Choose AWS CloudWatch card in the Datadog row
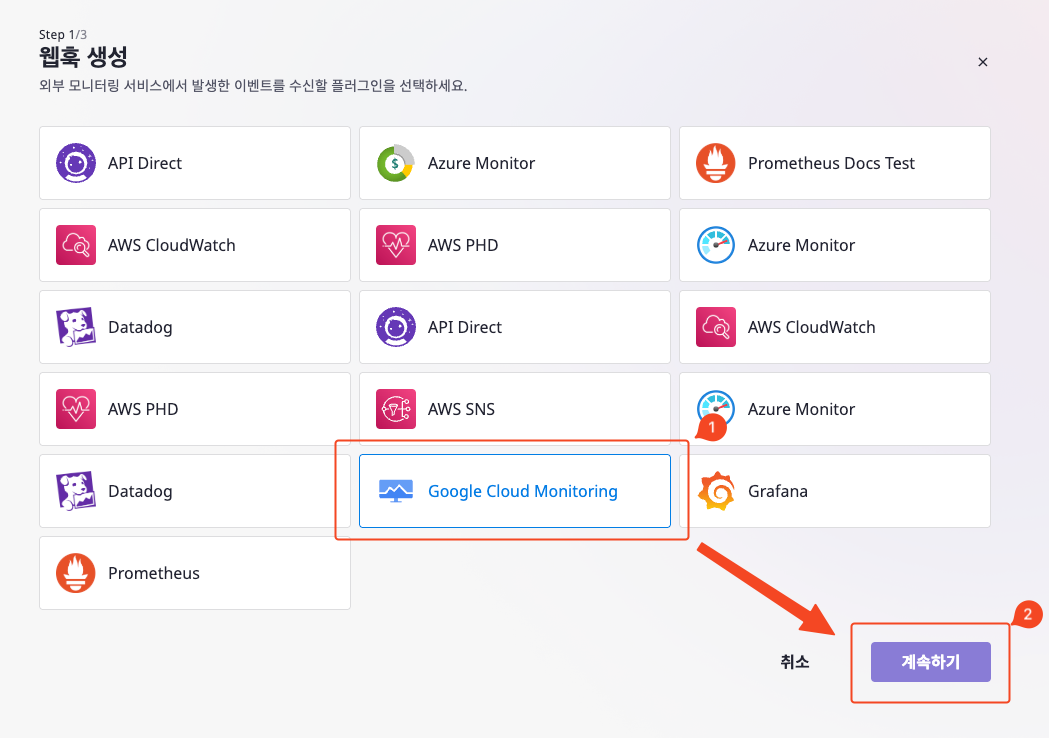Screen dimensions: 1049x738 click(x=834, y=327)
